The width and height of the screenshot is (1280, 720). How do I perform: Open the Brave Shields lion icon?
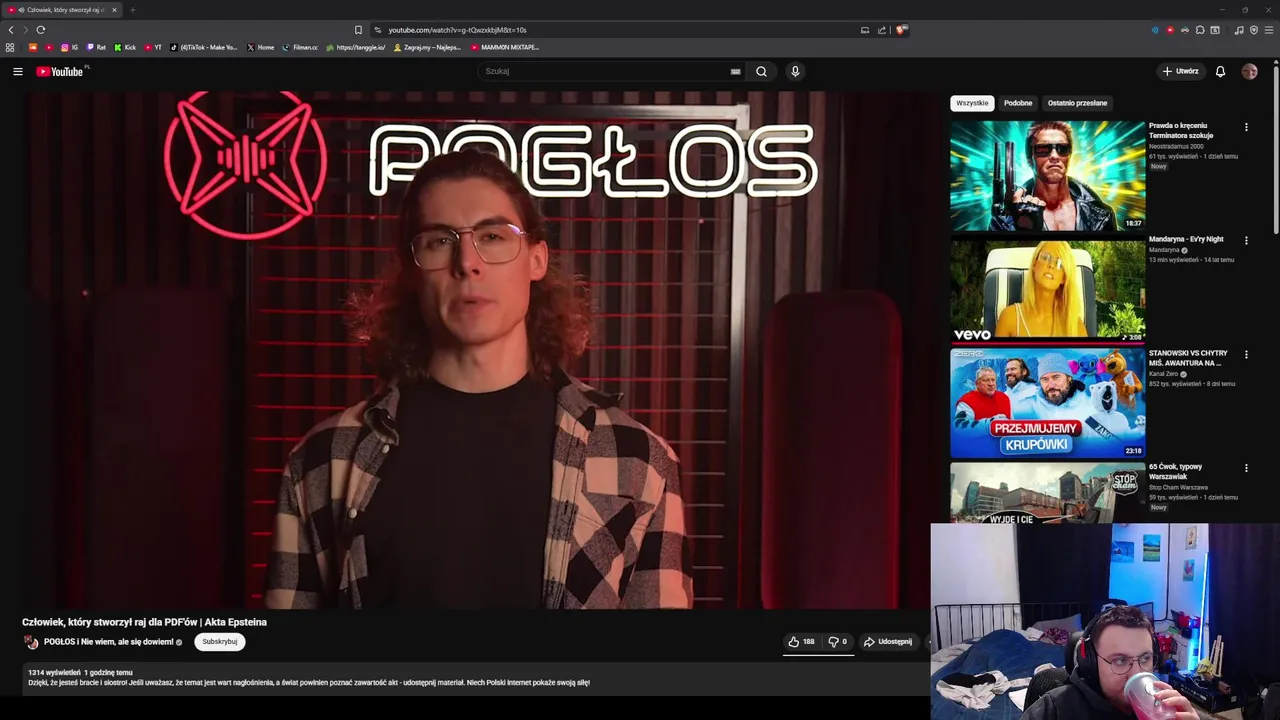coord(901,30)
